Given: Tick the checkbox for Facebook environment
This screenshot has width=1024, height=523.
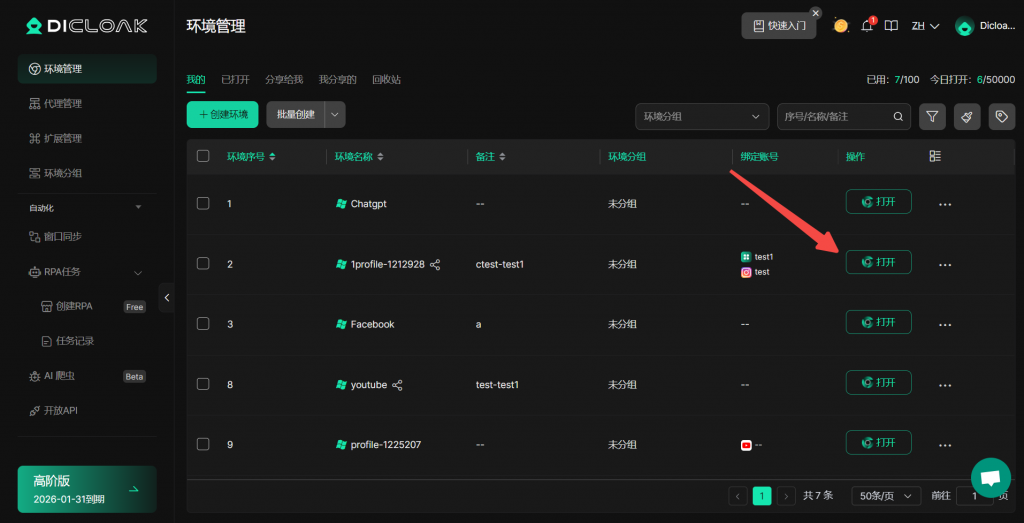Looking at the screenshot, I should click(x=203, y=324).
